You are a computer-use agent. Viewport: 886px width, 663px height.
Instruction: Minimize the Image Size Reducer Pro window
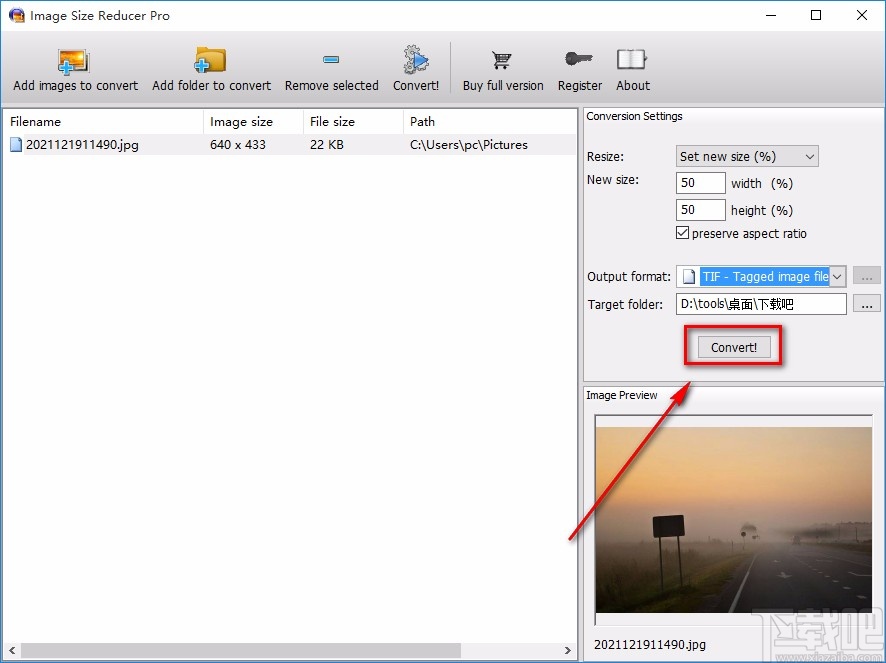coord(771,15)
